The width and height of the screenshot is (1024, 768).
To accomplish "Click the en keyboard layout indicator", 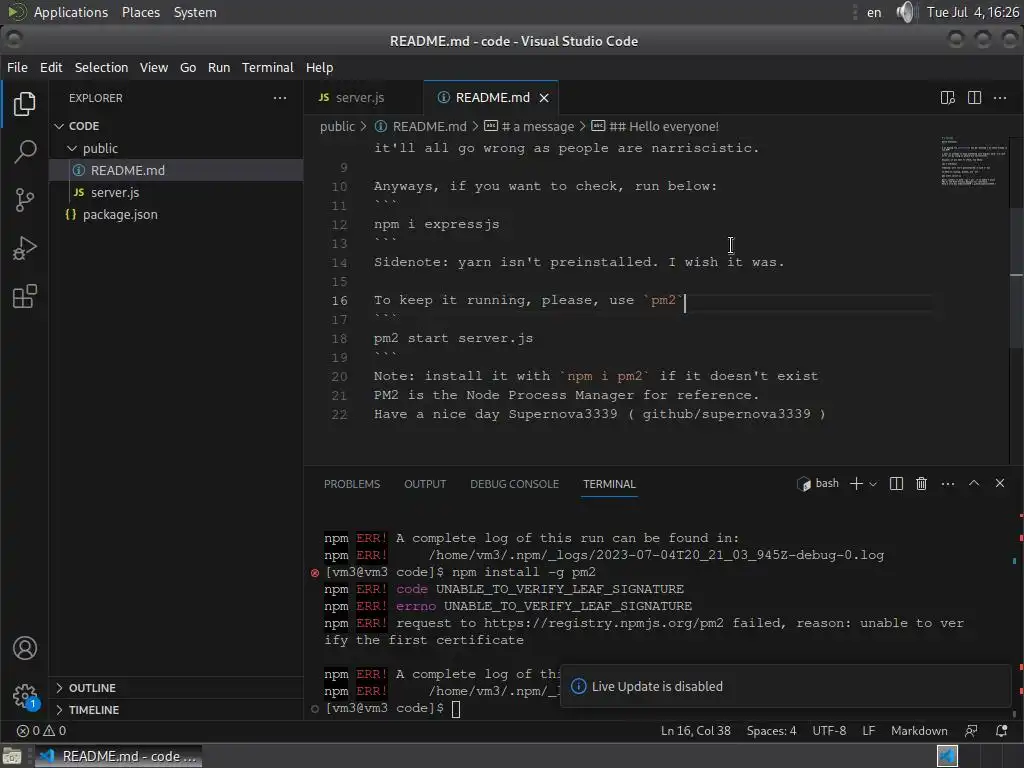I will tap(874, 12).
